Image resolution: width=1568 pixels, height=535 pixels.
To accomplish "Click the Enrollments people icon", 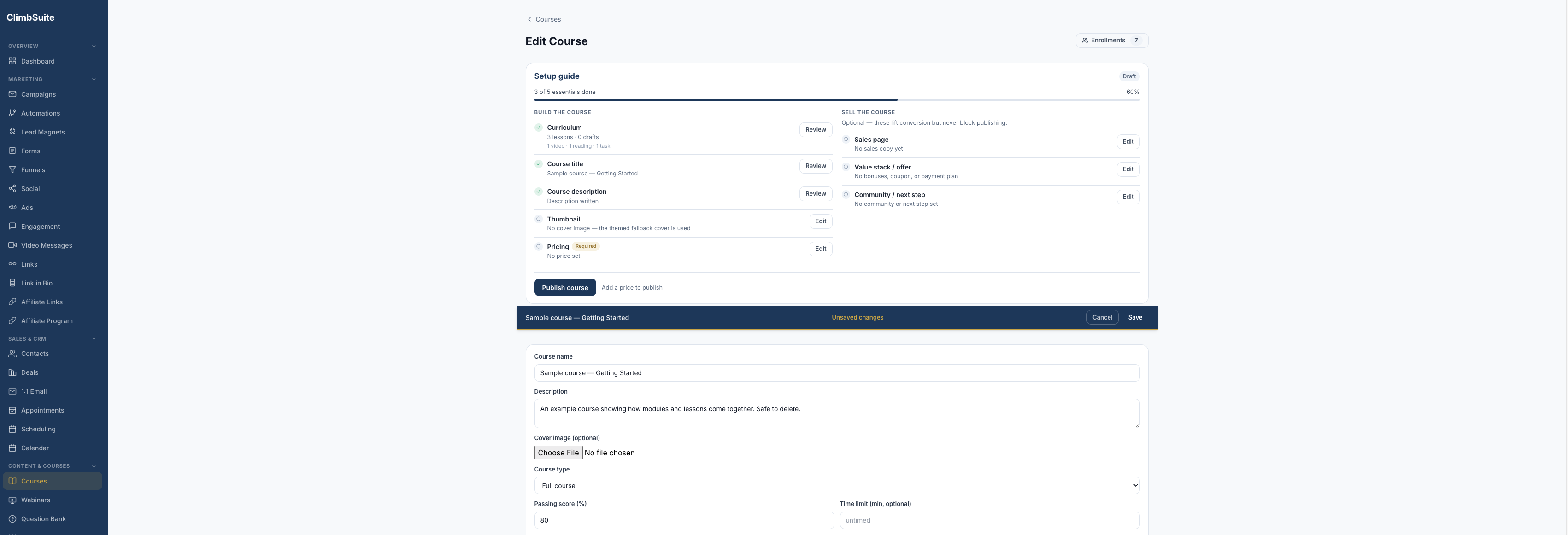I will tap(1085, 41).
